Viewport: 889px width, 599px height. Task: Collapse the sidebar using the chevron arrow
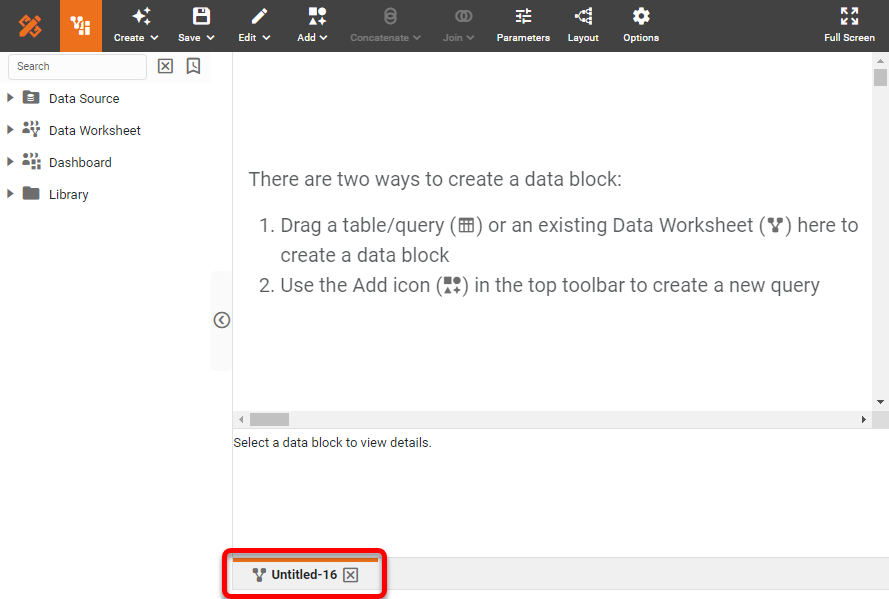coord(221,319)
